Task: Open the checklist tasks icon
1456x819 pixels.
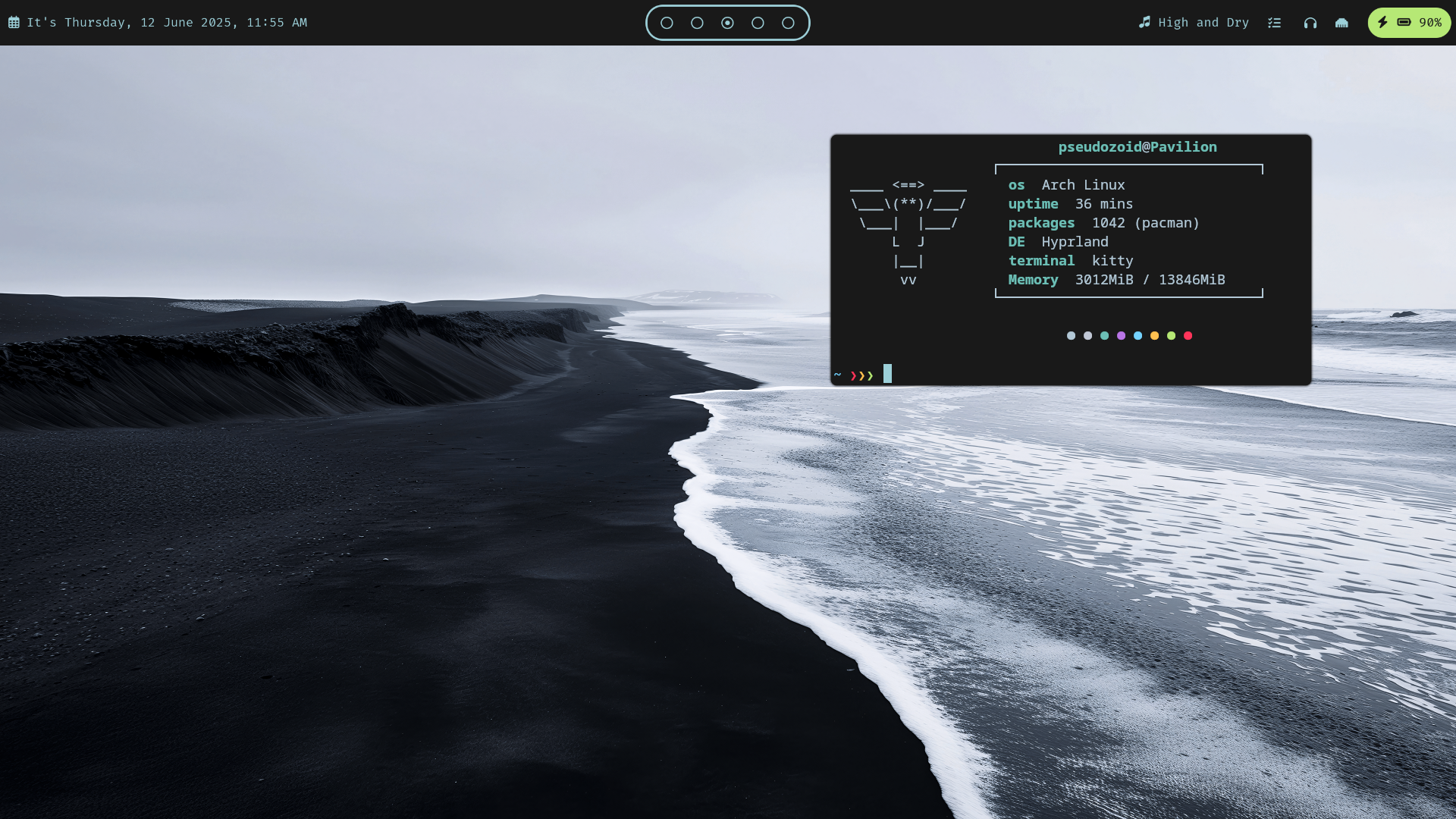Action: (x=1275, y=23)
